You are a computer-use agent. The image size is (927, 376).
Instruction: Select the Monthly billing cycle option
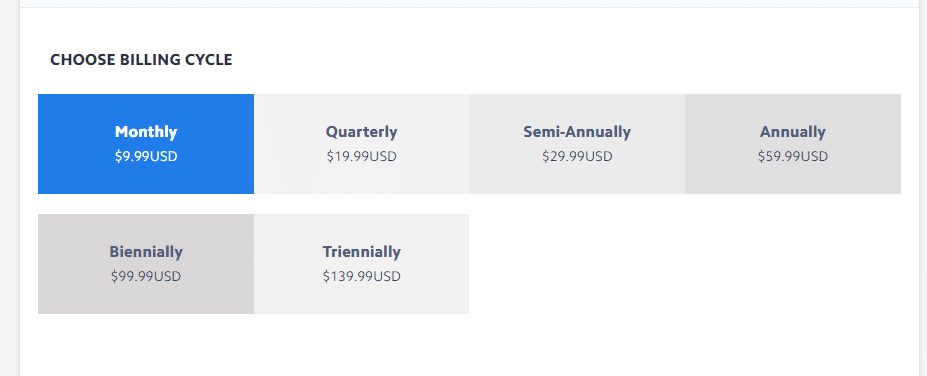coord(146,144)
